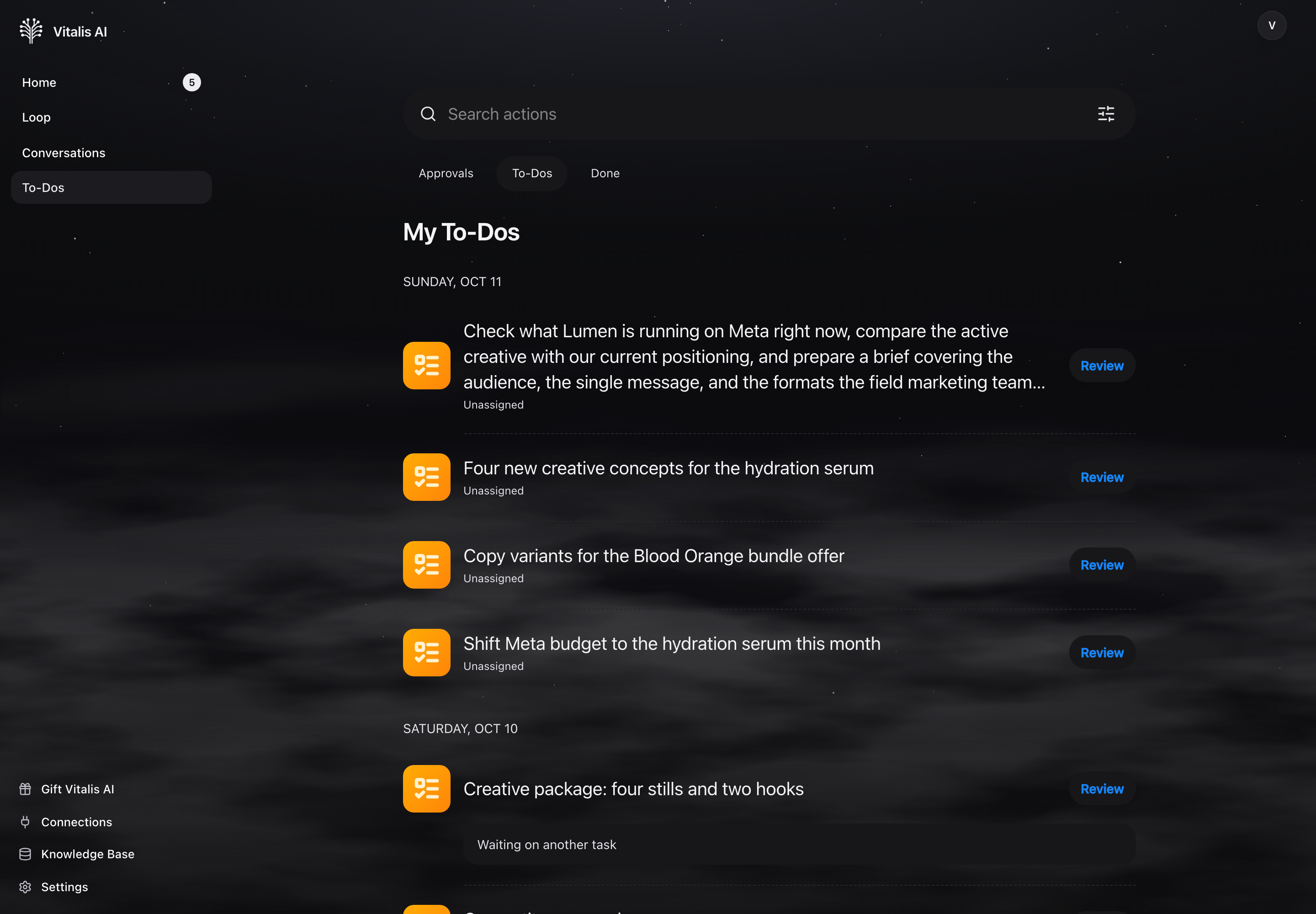
Task: Click the Search actions input field
Action: (769, 114)
